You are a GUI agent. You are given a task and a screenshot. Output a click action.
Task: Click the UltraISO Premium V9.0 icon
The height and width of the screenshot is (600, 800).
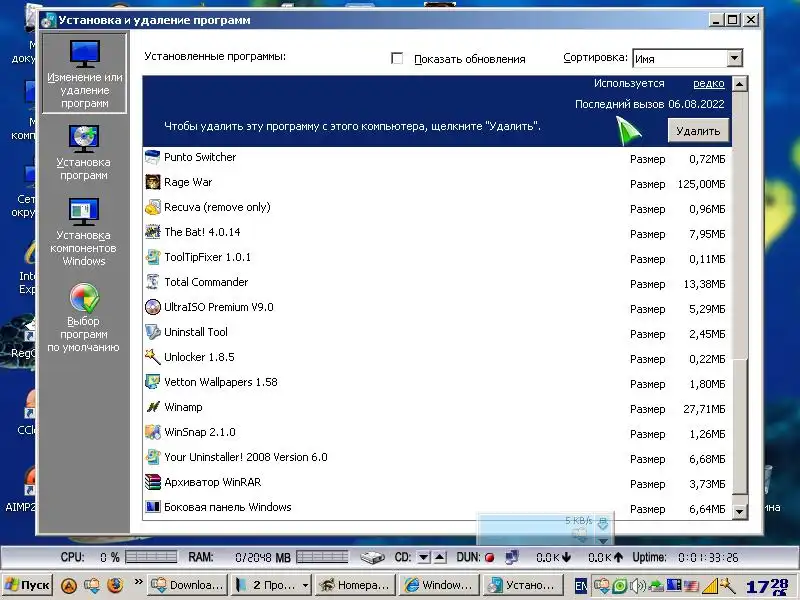[x=153, y=307]
